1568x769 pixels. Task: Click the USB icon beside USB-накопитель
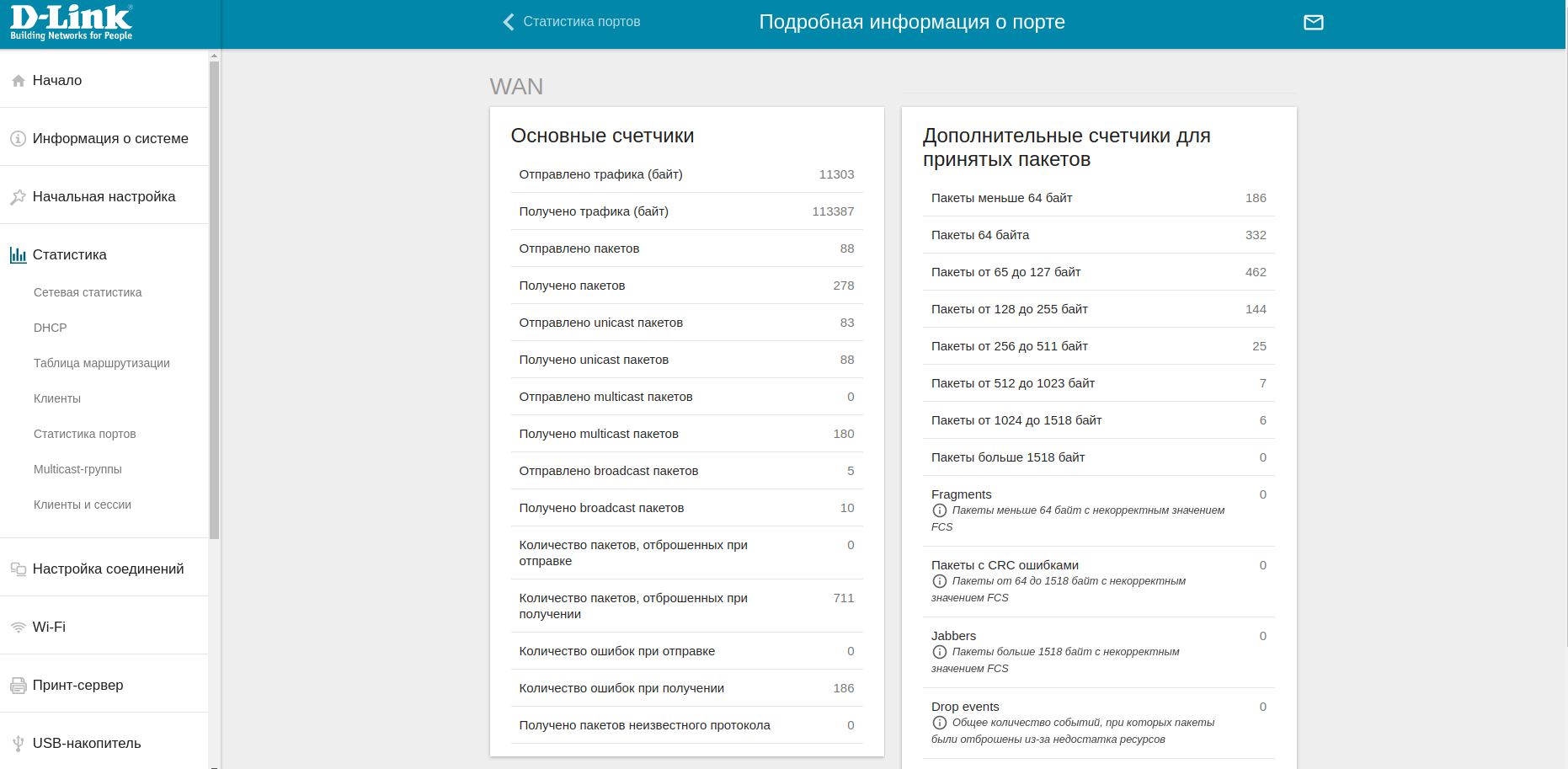(19, 744)
